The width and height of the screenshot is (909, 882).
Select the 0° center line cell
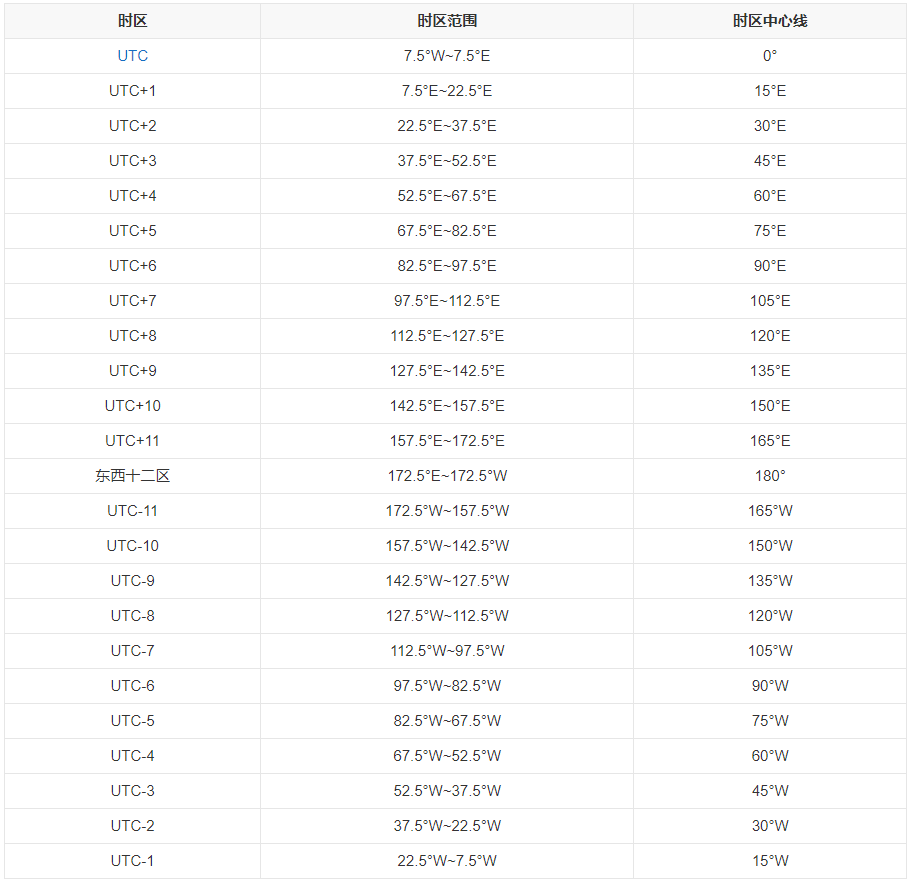770,56
